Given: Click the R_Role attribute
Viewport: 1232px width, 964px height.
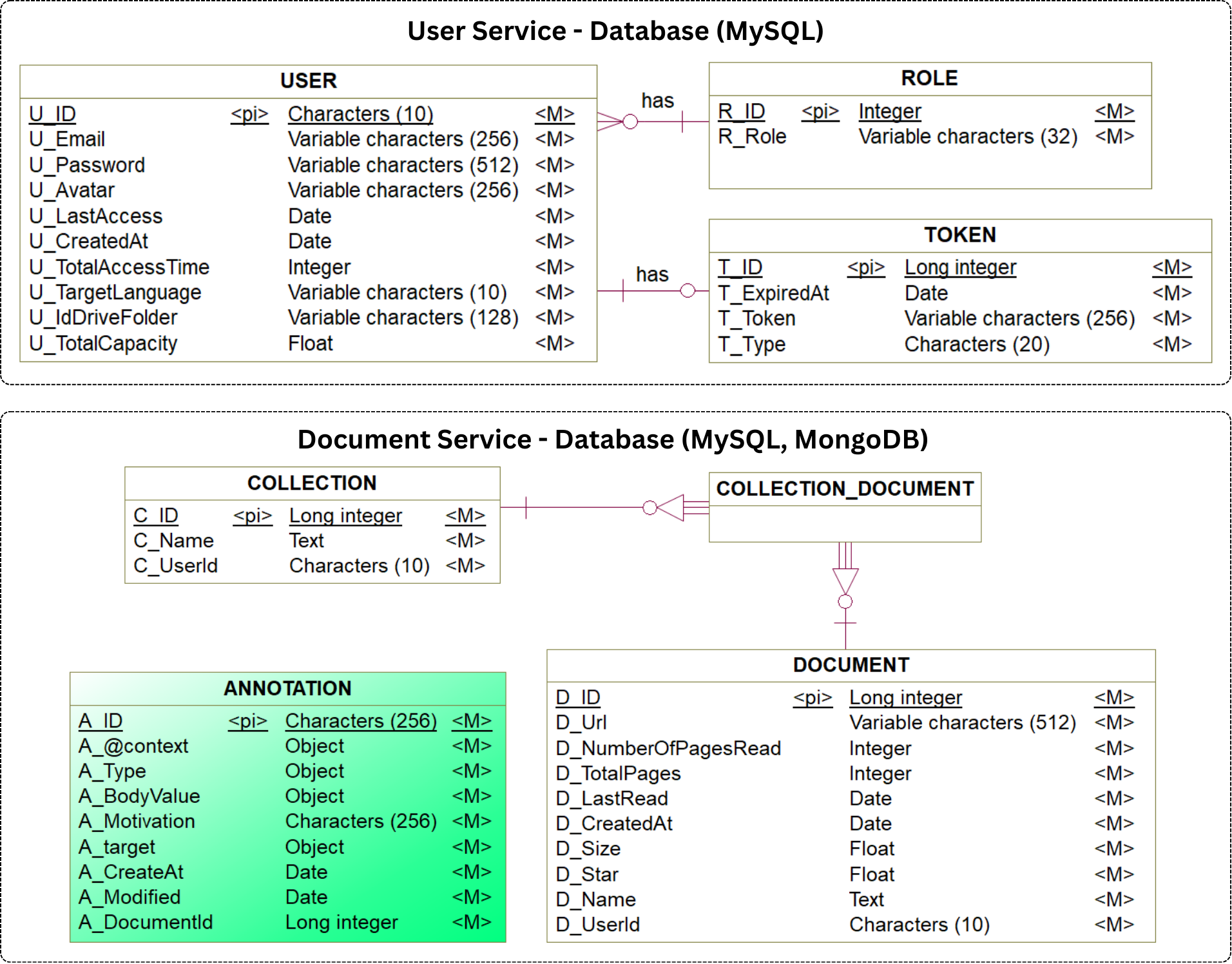Looking at the screenshot, I should pos(752,137).
